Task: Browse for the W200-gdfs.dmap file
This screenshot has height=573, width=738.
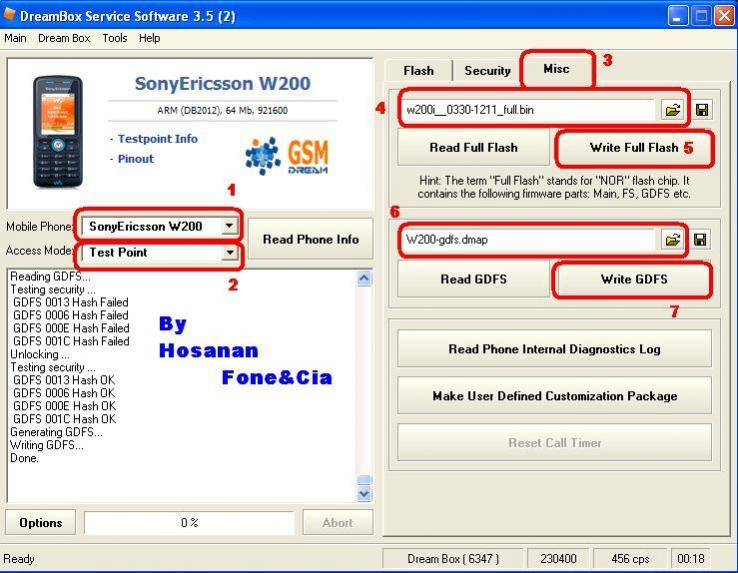Action: point(672,240)
